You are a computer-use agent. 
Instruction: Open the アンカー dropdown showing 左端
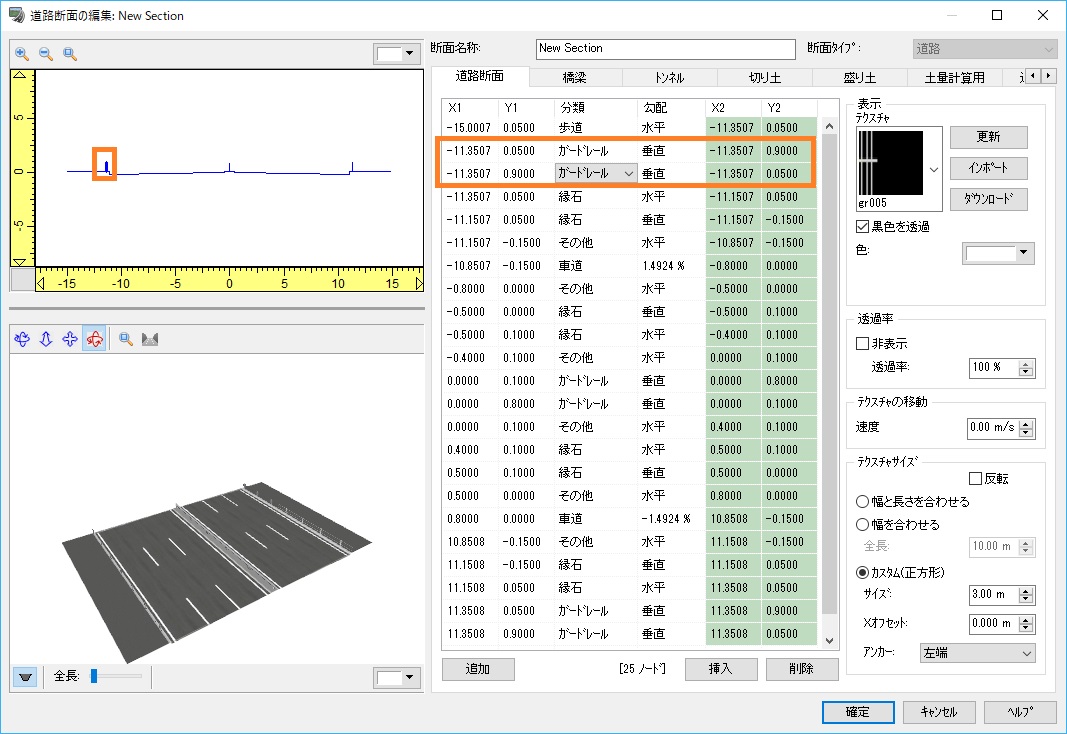click(978, 653)
